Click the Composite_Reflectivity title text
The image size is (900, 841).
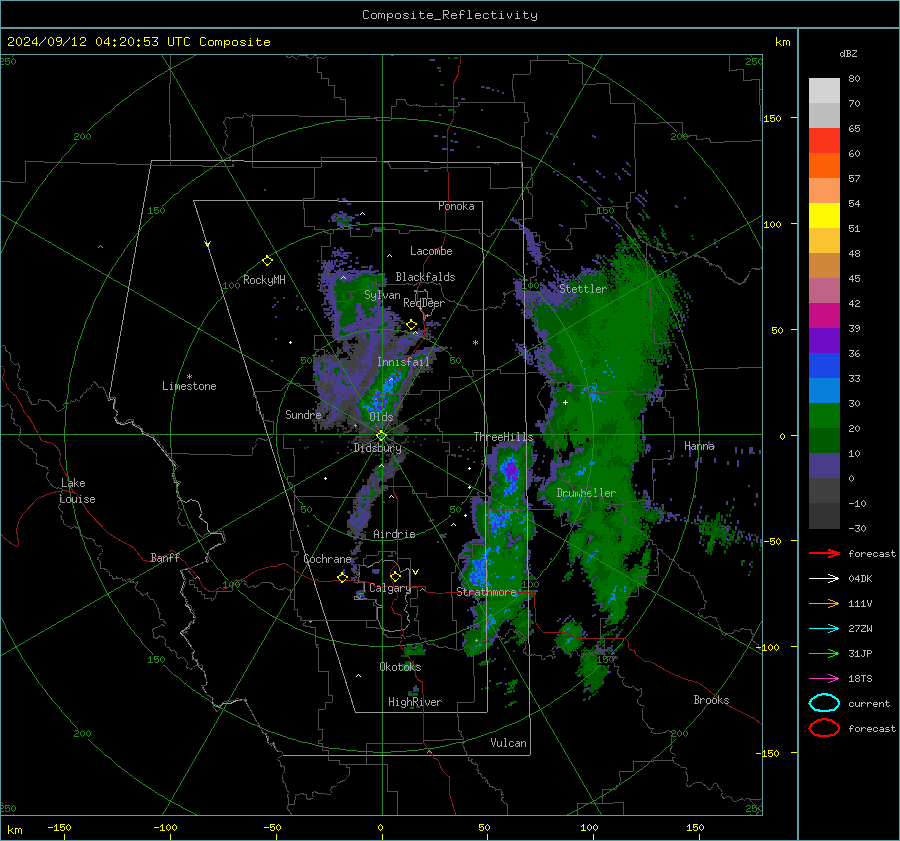449,15
